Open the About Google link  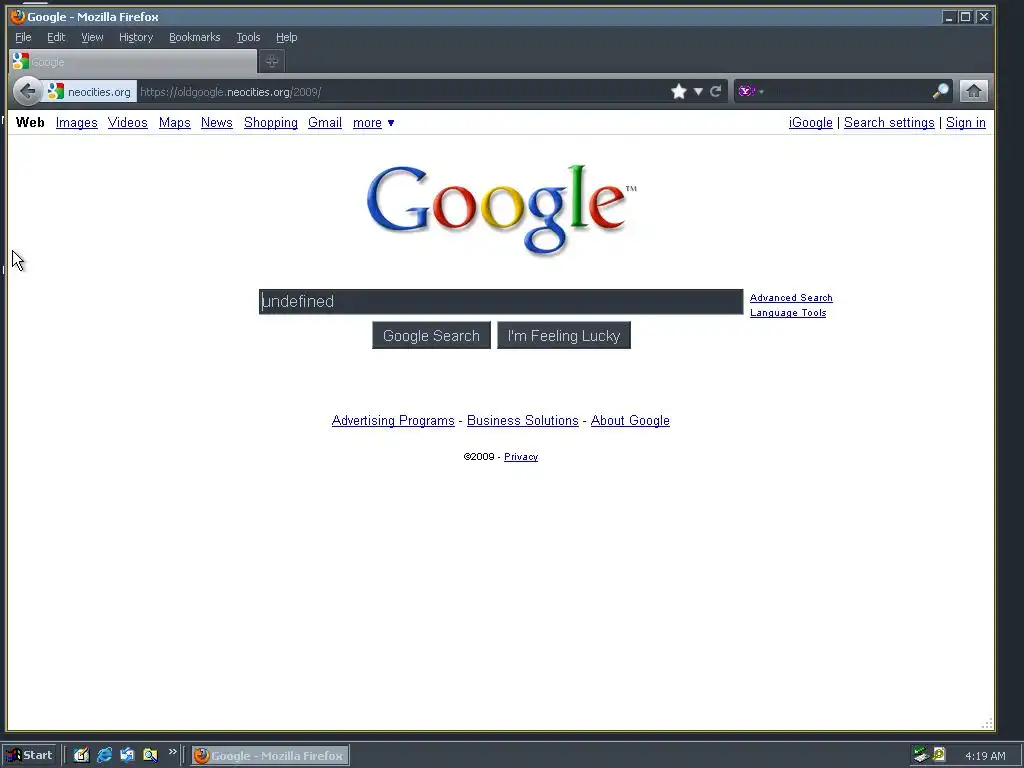[x=630, y=421]
